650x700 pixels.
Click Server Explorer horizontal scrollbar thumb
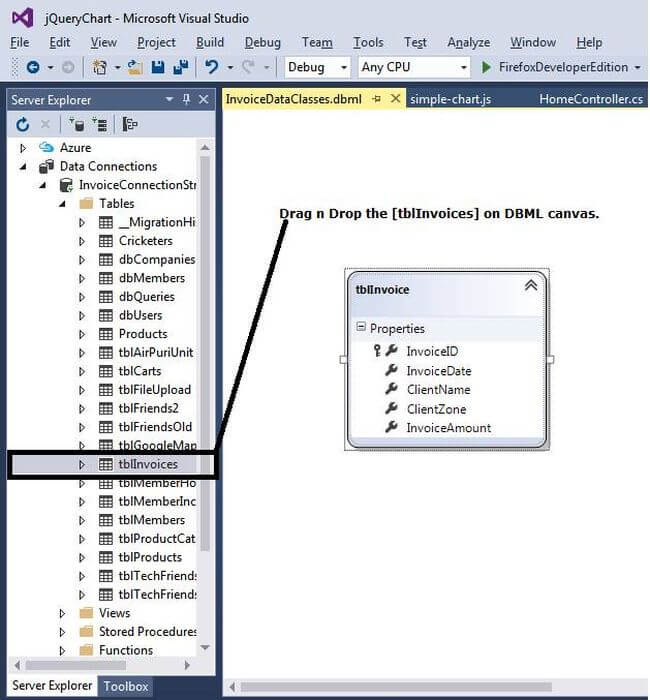(75, 665)
